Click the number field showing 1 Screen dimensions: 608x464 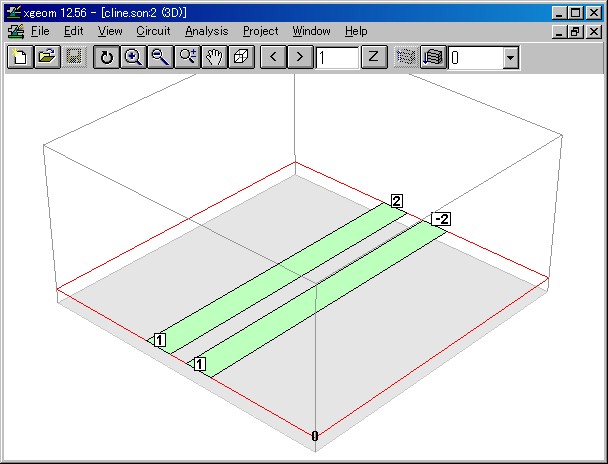tap(337, 58)
